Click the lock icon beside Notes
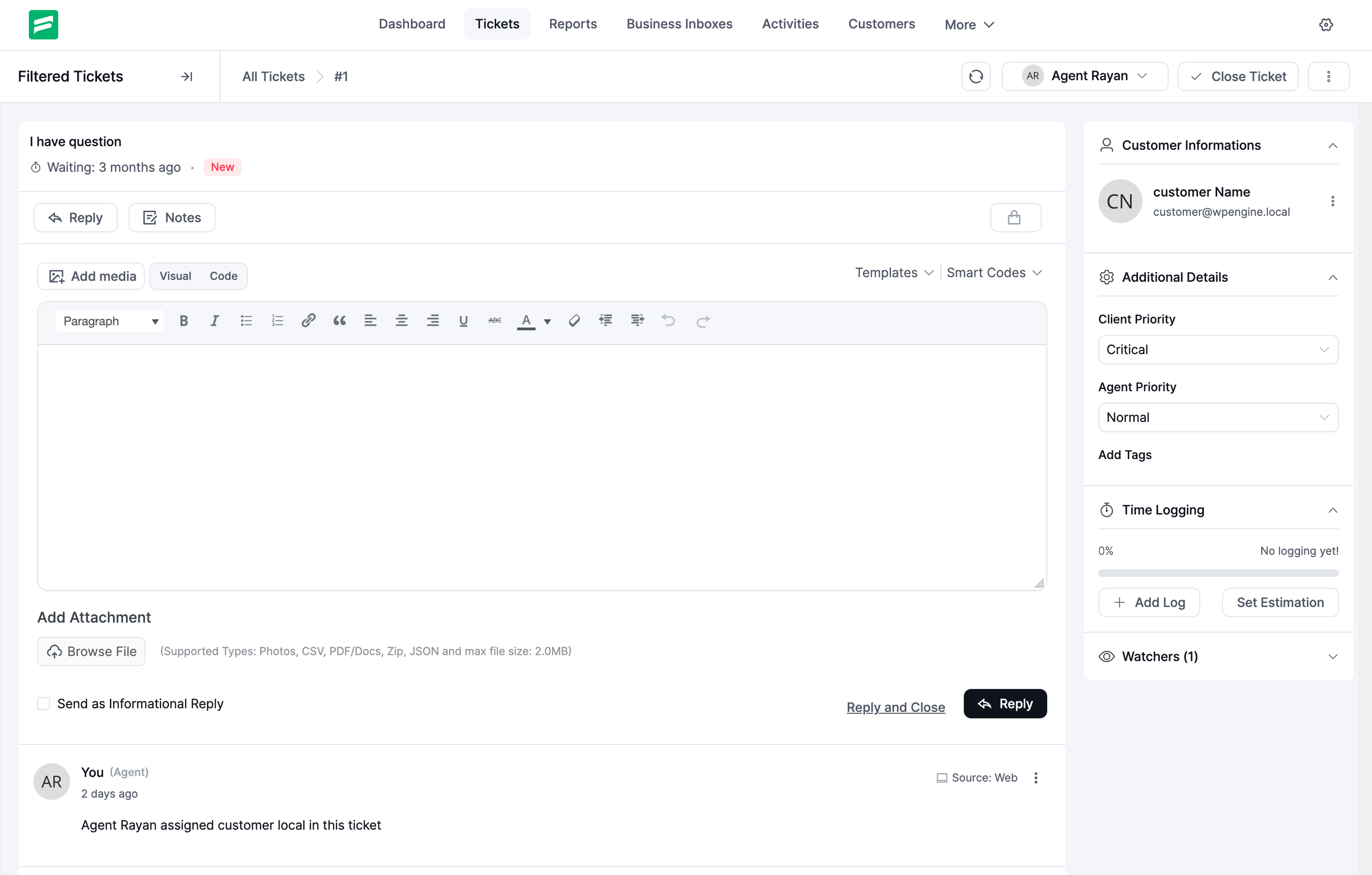The height and width of the screenshot is (875, 1372). (1015, 218)
